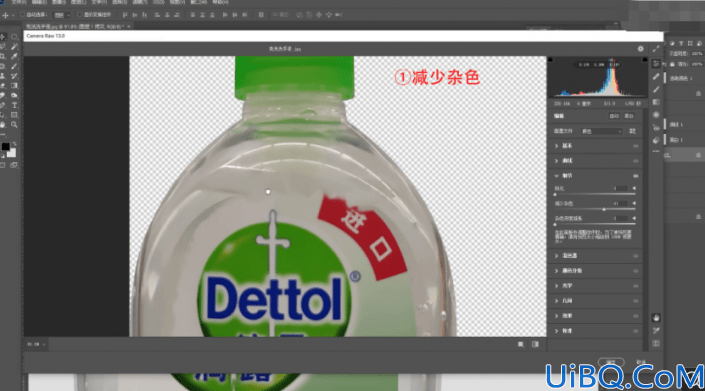Click 取消 button in Camera Raw

641,362
